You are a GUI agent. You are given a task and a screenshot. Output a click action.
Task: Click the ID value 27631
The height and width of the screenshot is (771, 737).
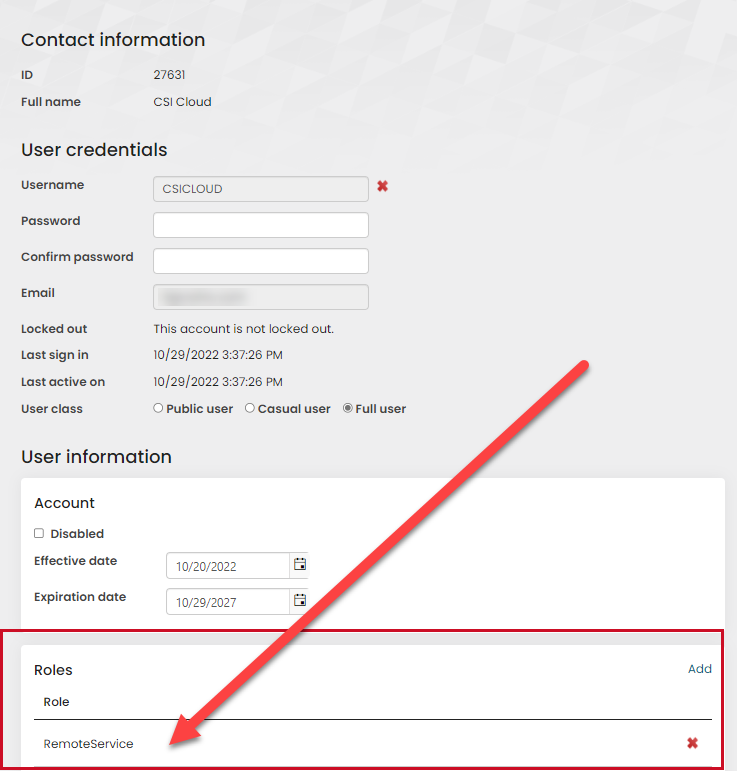click(169, 75)
